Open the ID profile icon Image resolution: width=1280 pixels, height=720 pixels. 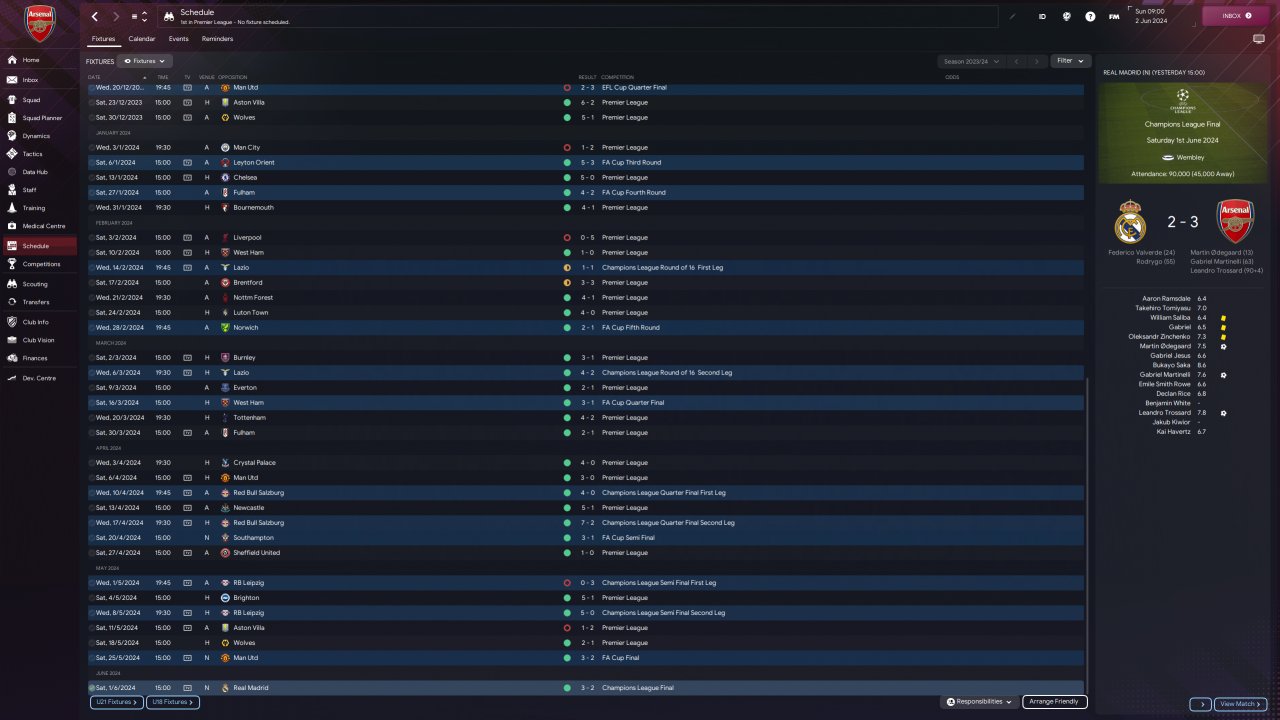point(1042,16)
